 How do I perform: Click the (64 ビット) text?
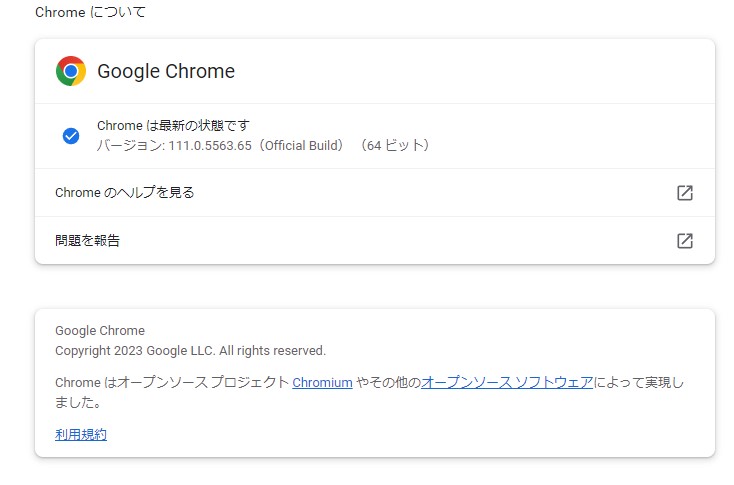click(395, 146)
